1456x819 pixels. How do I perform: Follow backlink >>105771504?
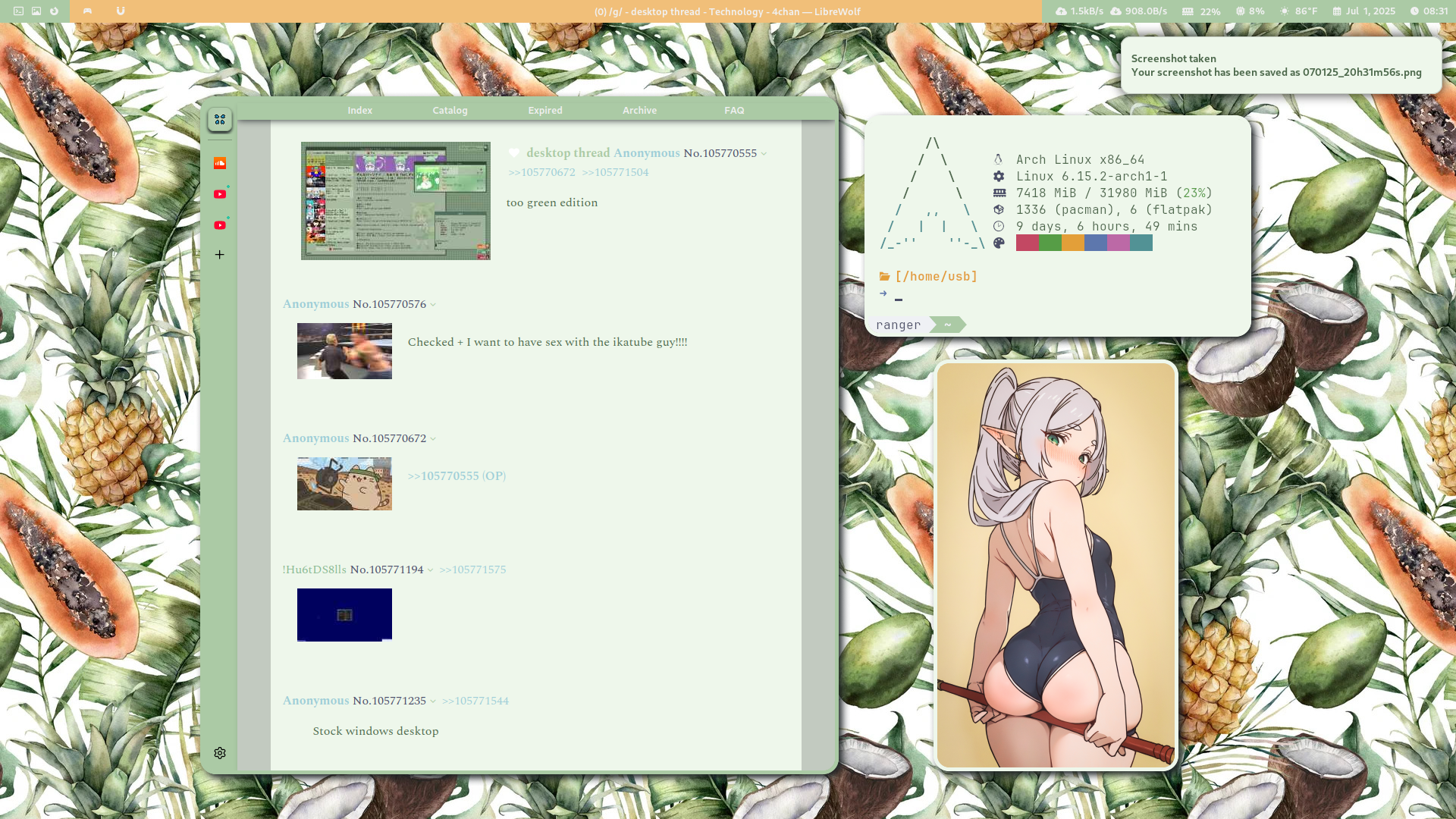pos(615,172)
